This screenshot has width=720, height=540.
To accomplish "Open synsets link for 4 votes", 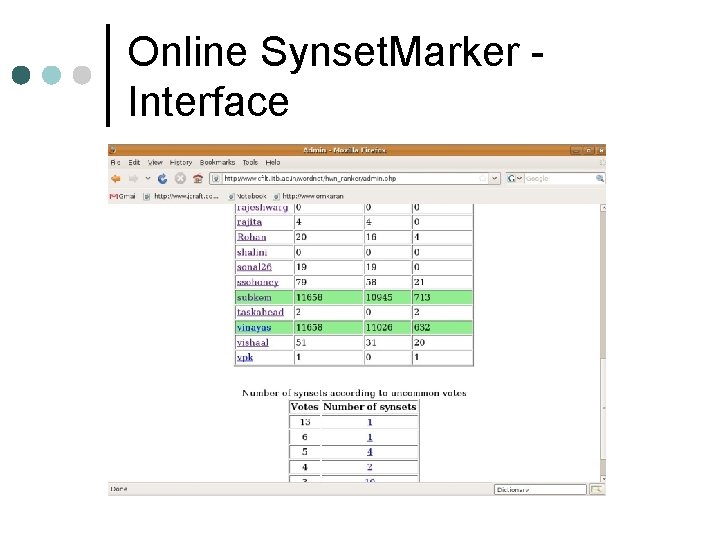I will pyautogui.click(x=370, y=467).
